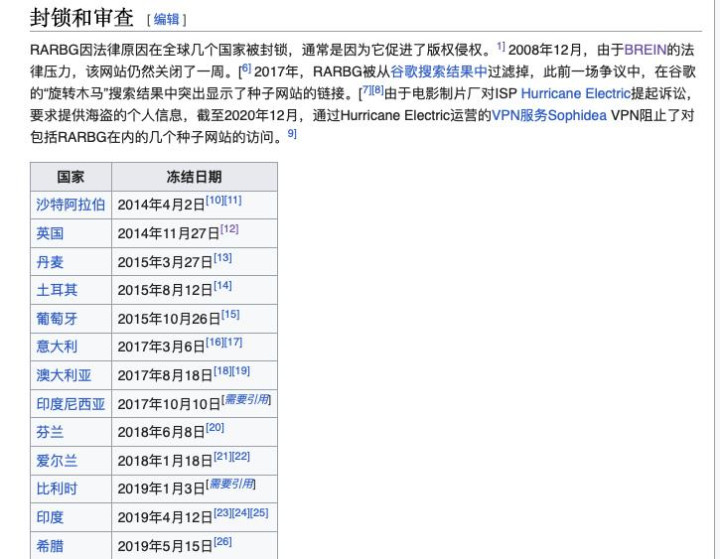Select the date 2019年1月3日
The height and width of the screenshot is (559, 720).
click(x=161, y=489)
